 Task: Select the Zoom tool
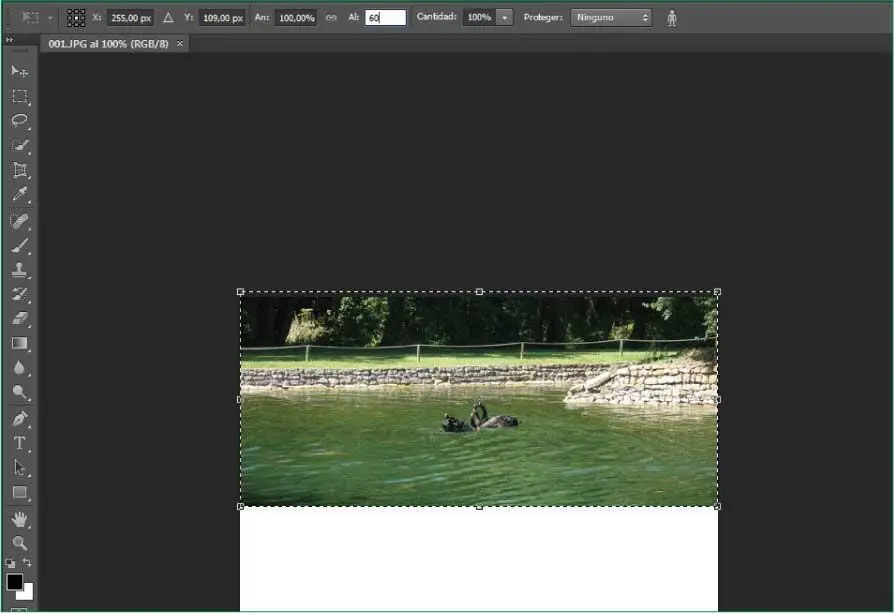pyautogui.click(x=19, y=543)
